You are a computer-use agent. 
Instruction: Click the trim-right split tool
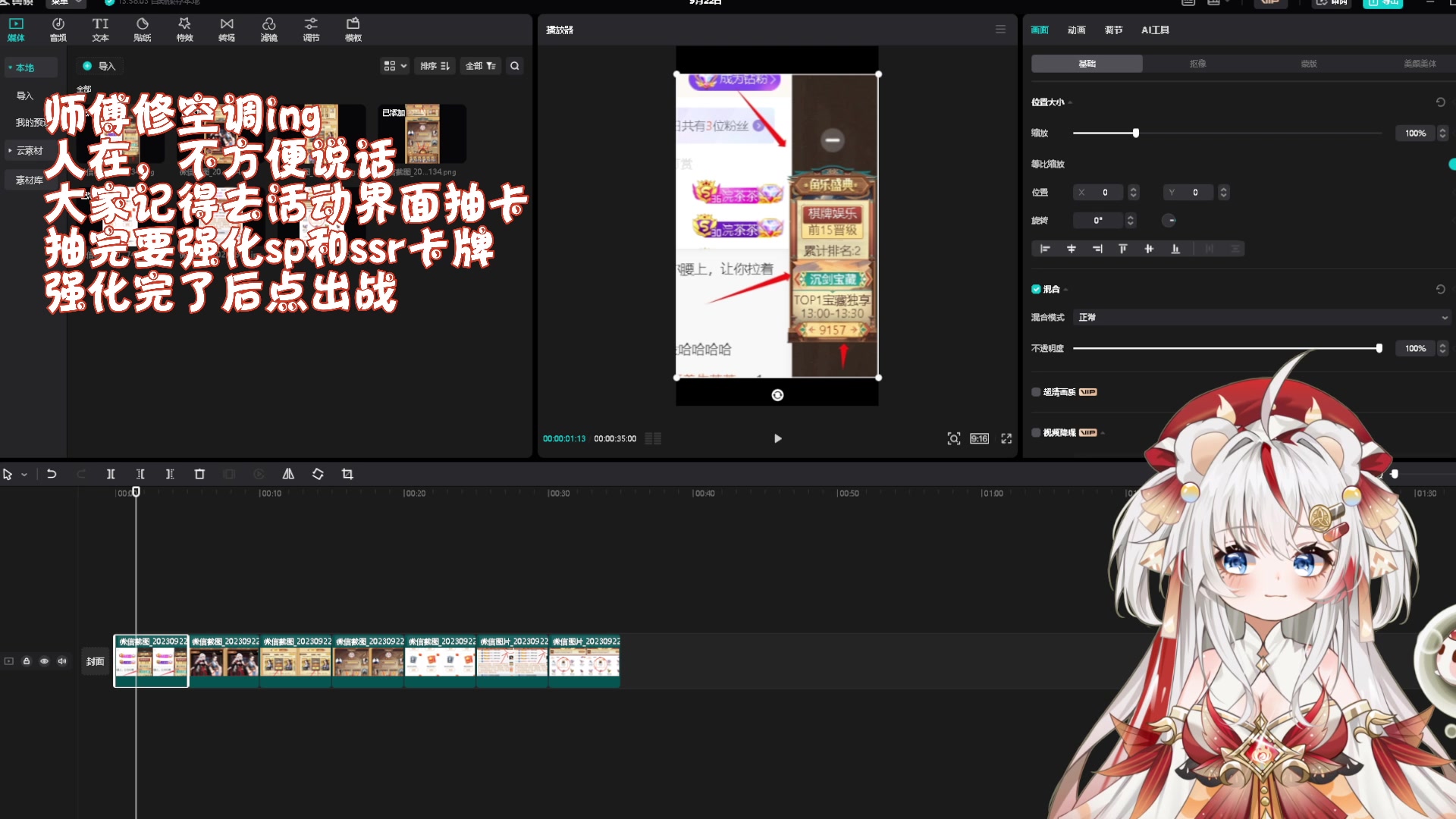(170, 474)
